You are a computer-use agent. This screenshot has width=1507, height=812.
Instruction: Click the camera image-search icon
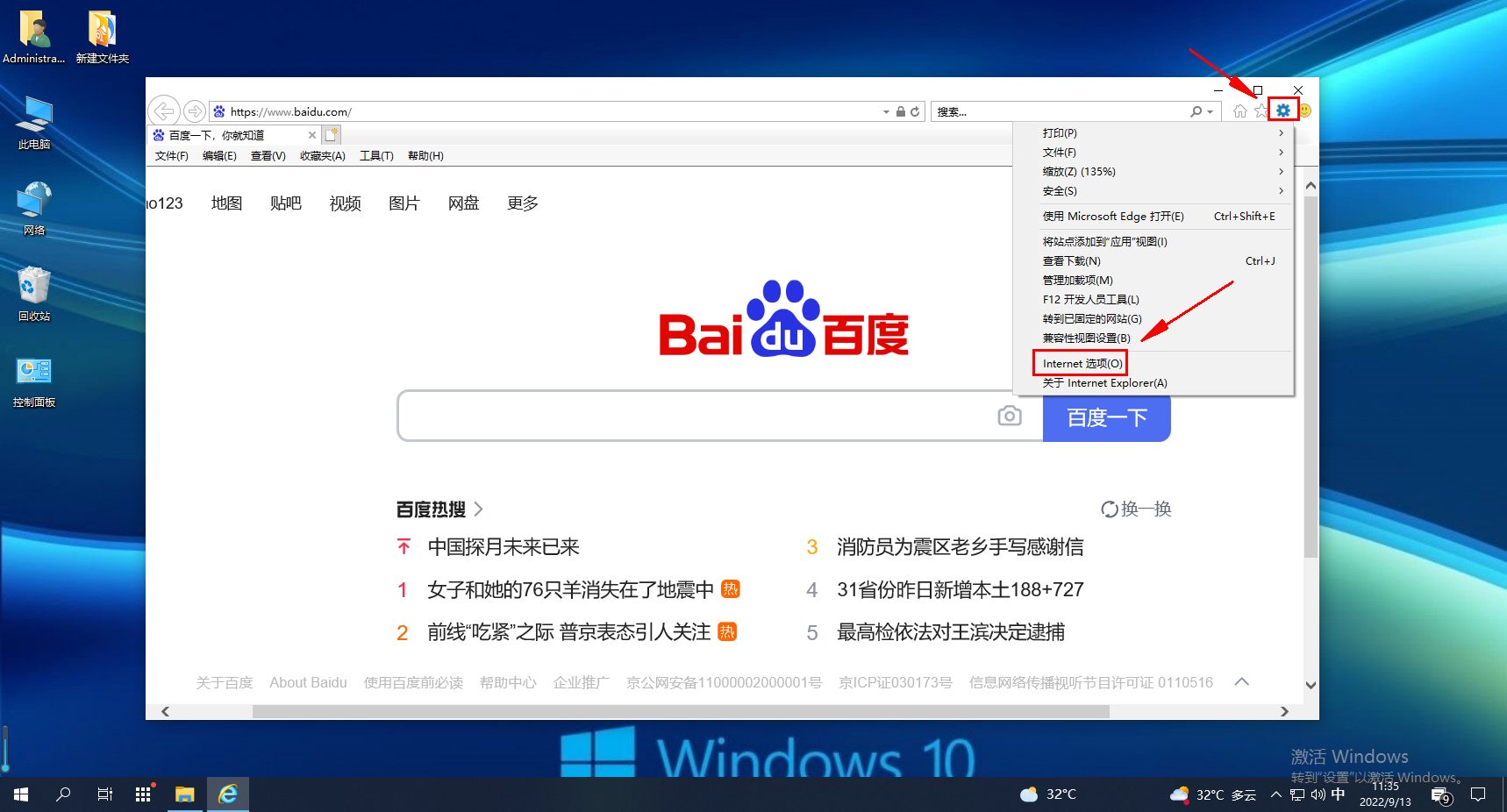tap(1010, 416)
